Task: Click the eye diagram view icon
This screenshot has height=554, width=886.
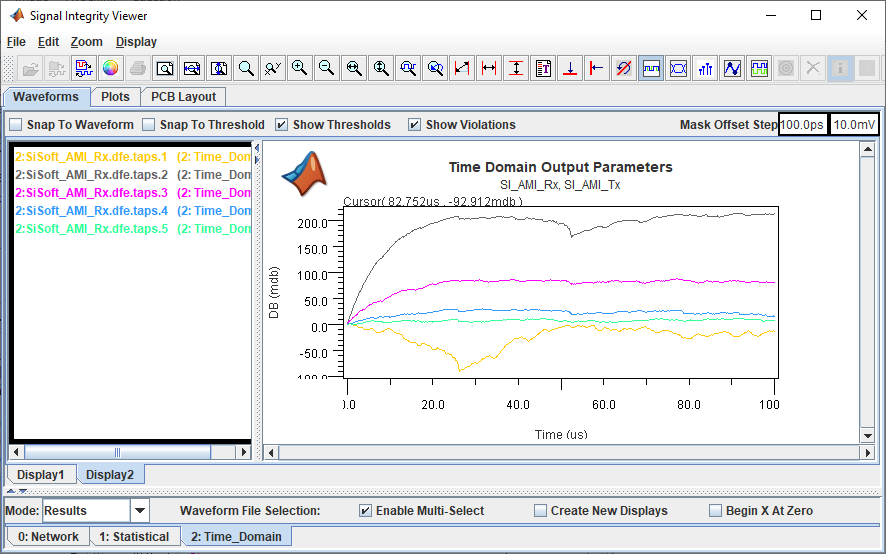Action: (678, 69)
